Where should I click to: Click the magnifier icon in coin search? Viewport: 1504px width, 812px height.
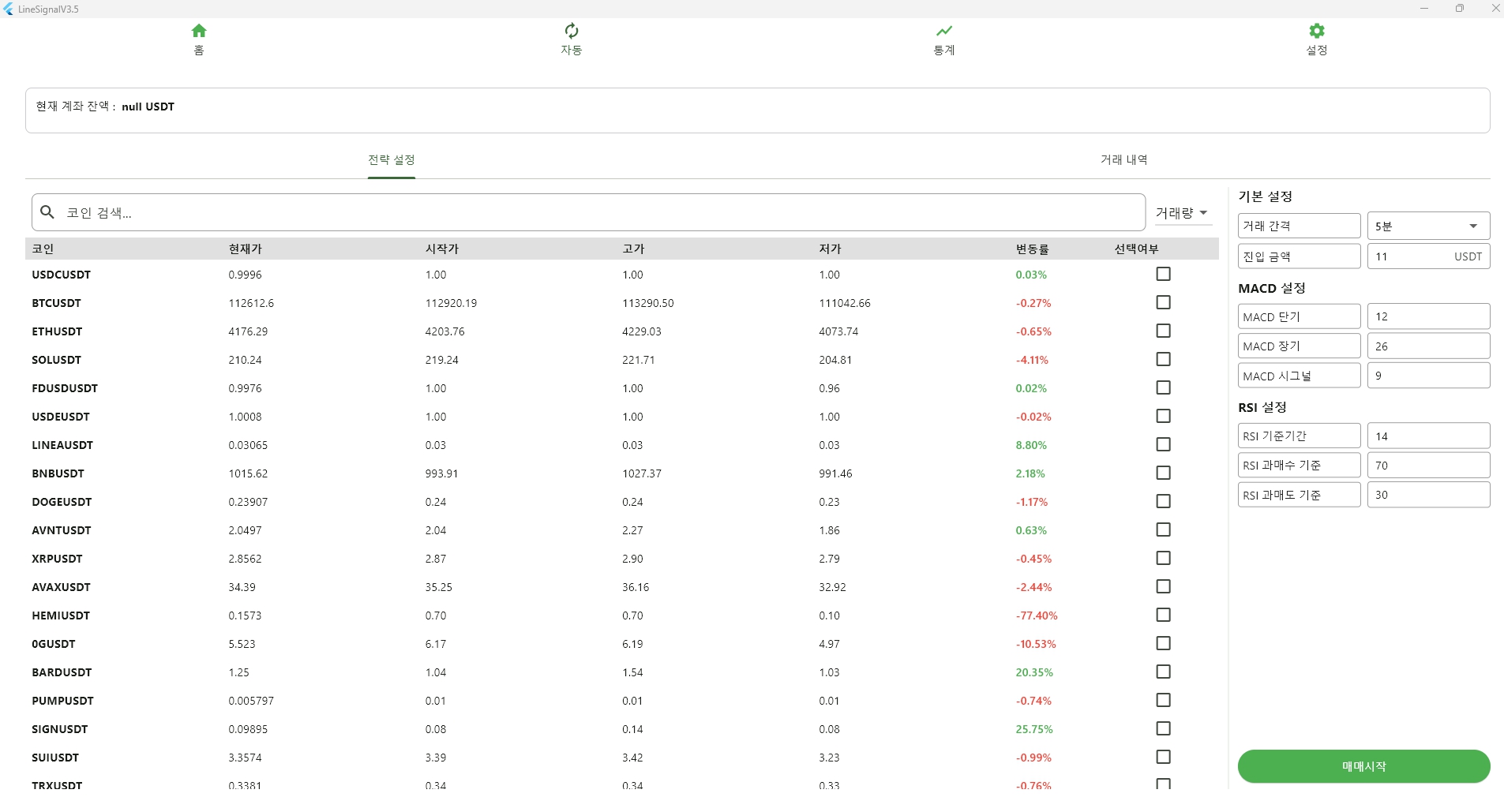pos(47,212)
